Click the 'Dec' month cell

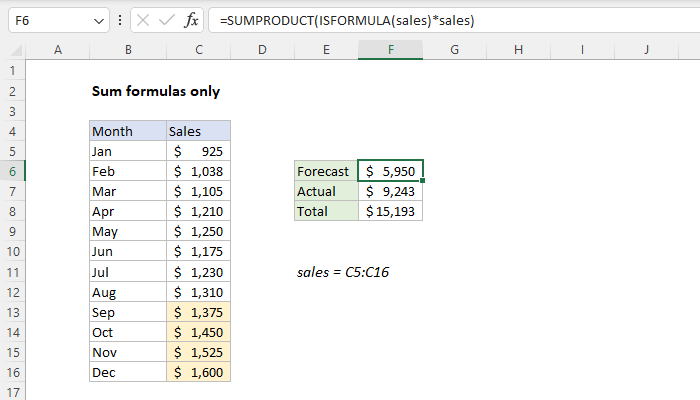[x=128, y=372]
